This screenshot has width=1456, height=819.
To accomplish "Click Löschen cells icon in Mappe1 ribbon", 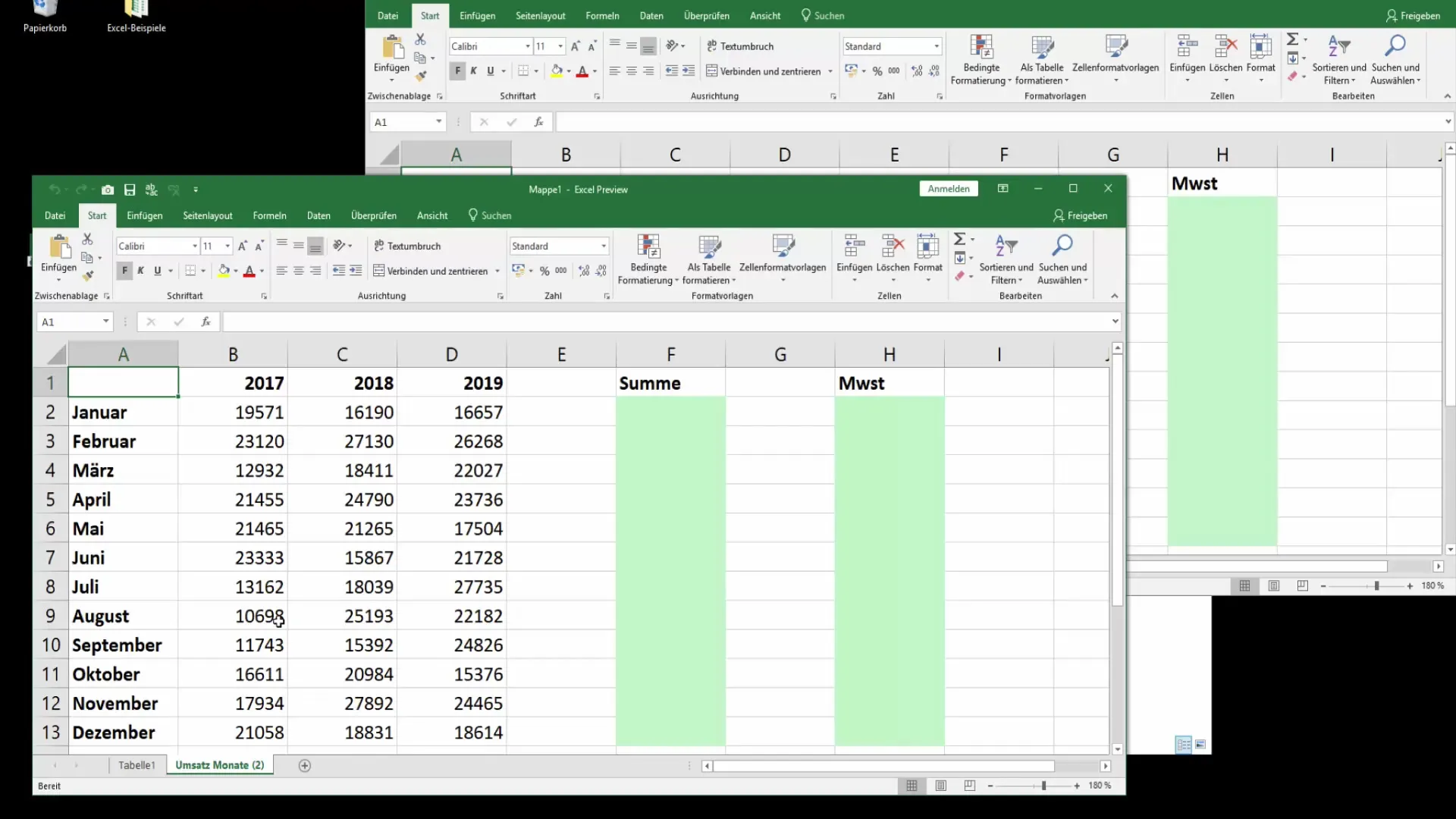I will [893, 247].
